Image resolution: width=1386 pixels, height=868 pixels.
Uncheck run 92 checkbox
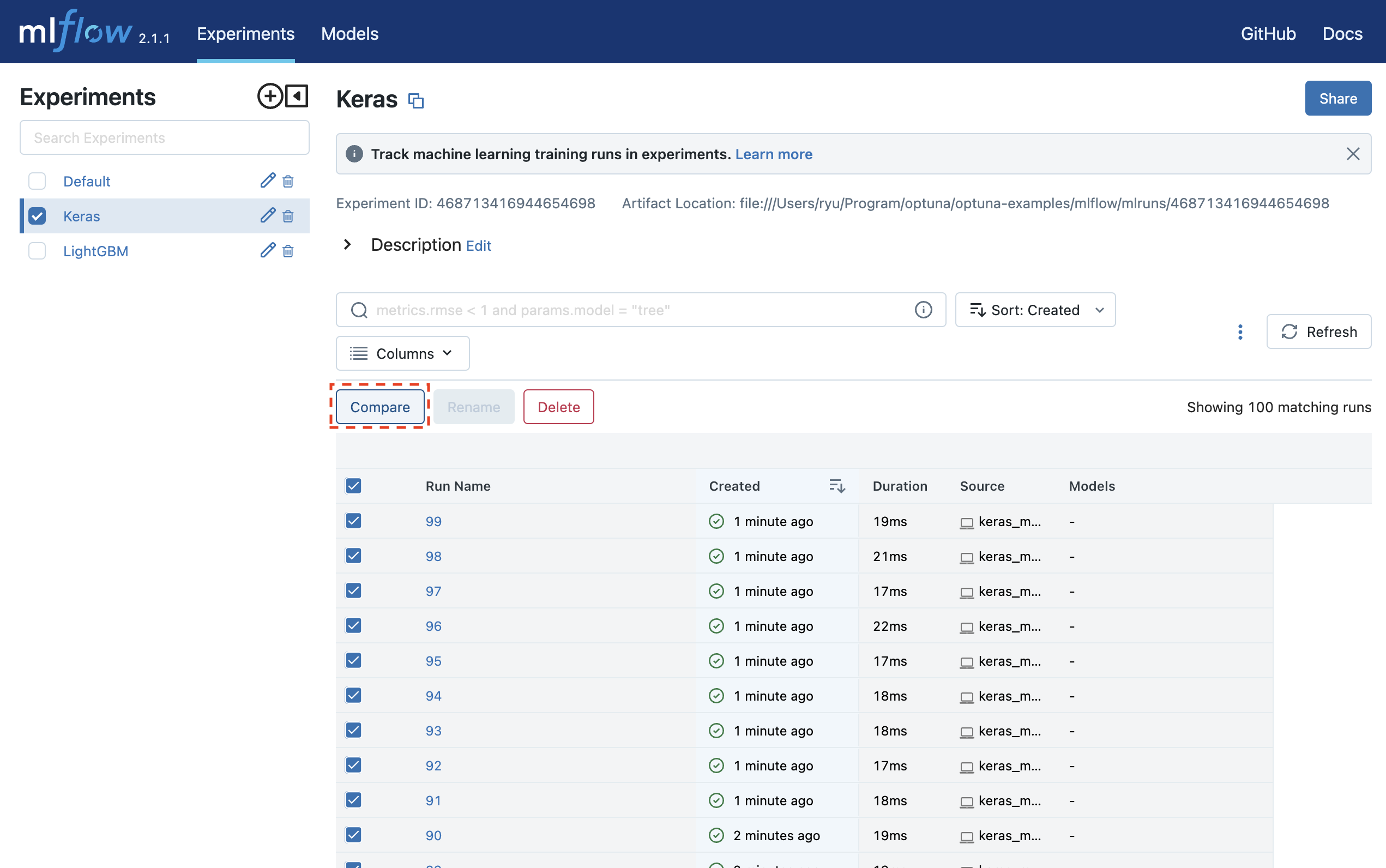coord(353,766)
